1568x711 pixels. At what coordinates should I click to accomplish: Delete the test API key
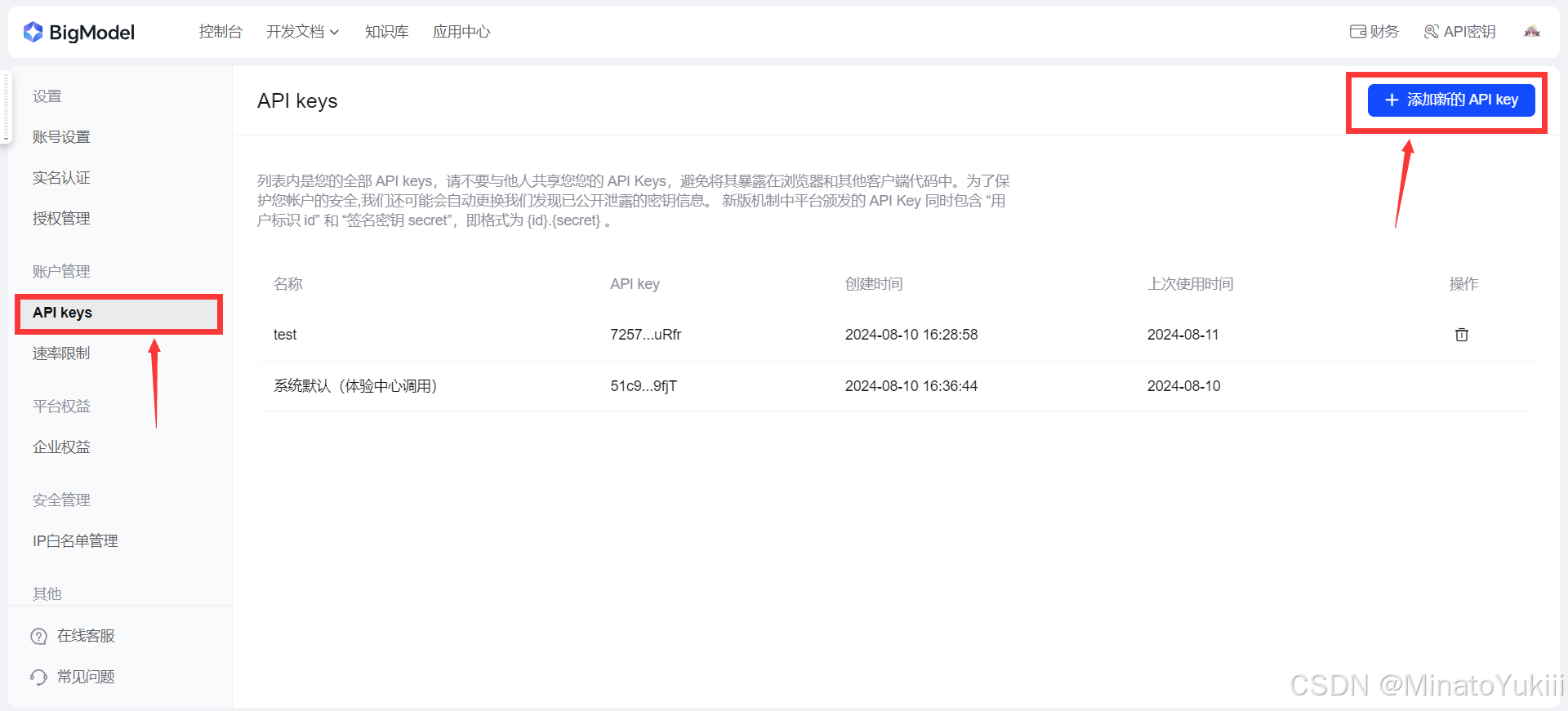tap(1462, 335)
